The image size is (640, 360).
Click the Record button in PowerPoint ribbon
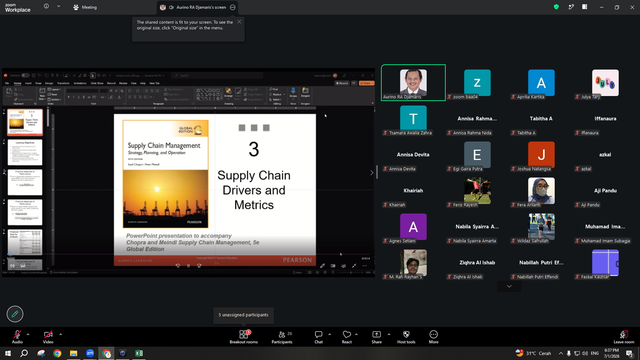coord(342,83)
